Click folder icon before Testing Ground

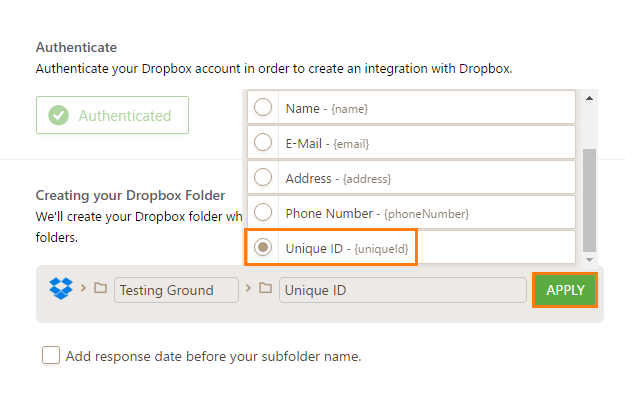100,290
